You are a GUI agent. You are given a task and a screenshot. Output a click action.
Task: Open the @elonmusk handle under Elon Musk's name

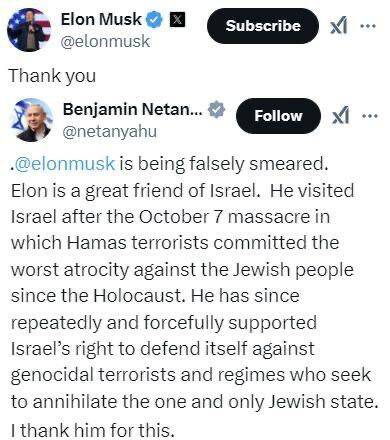pyautogui.click(x=105, y=41)
